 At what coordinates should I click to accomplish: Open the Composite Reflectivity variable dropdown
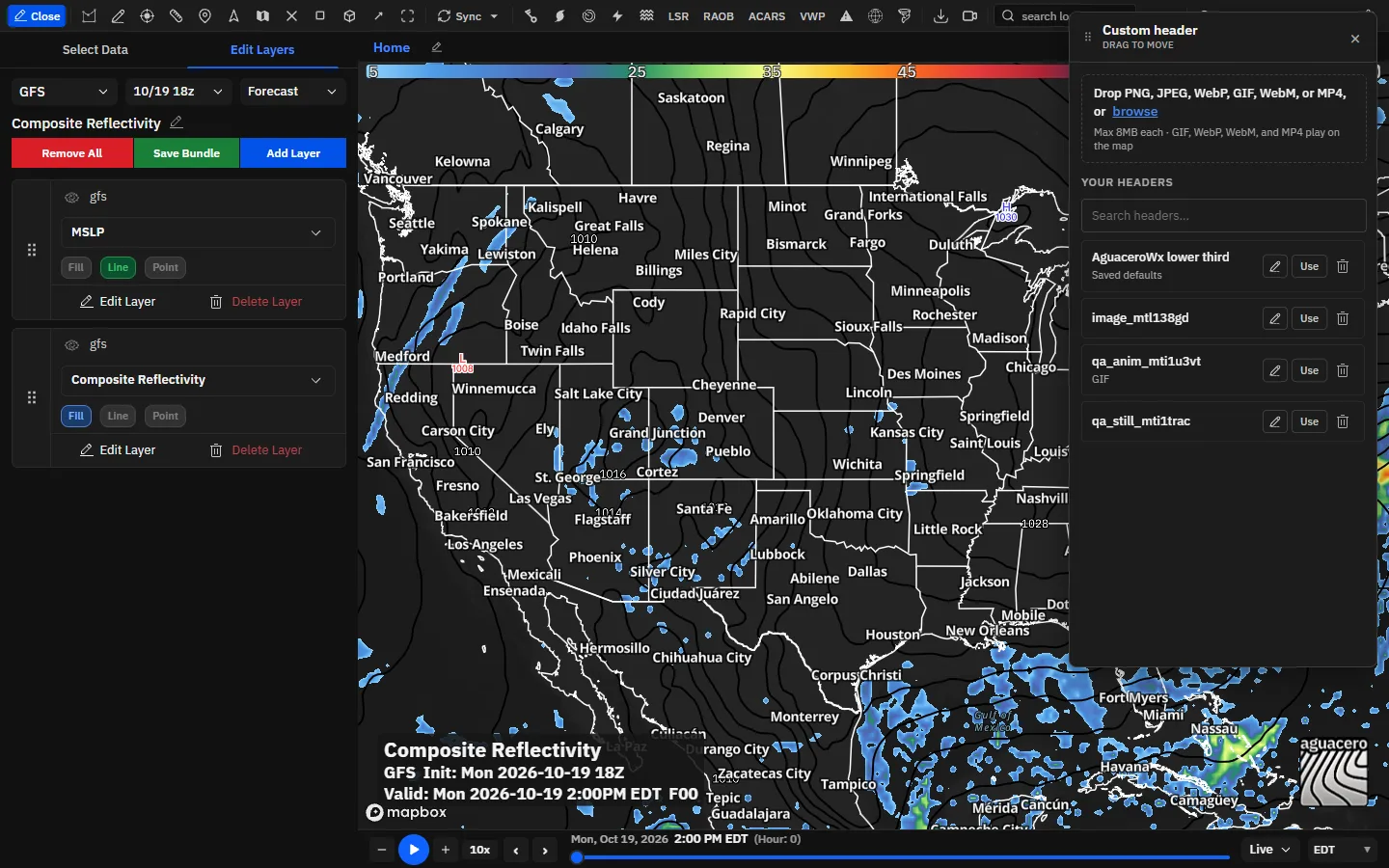pos(198,380)
